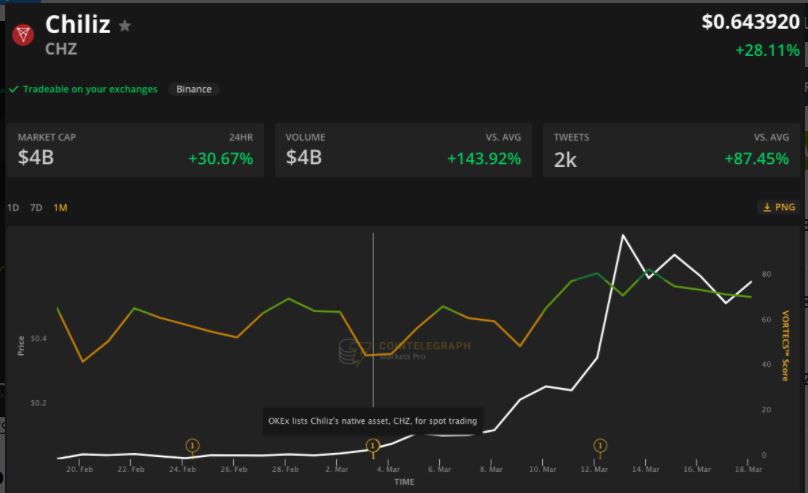Screen dimensions: 808x493
Task: Switch chart to 1D timeframe
Action: (13, 208)
